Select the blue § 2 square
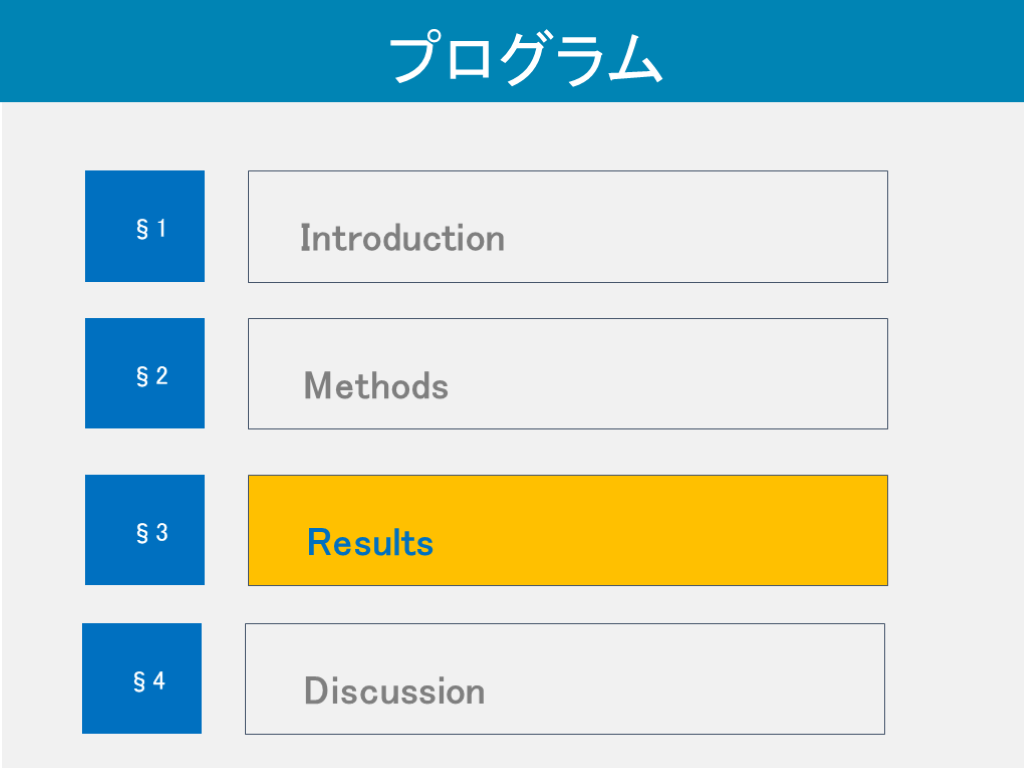The image size is (1024, 768). [145, 373]
